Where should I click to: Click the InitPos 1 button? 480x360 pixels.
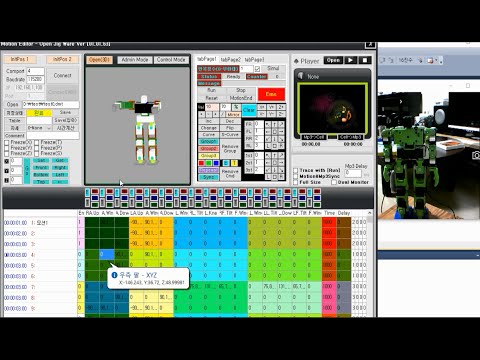20,59
